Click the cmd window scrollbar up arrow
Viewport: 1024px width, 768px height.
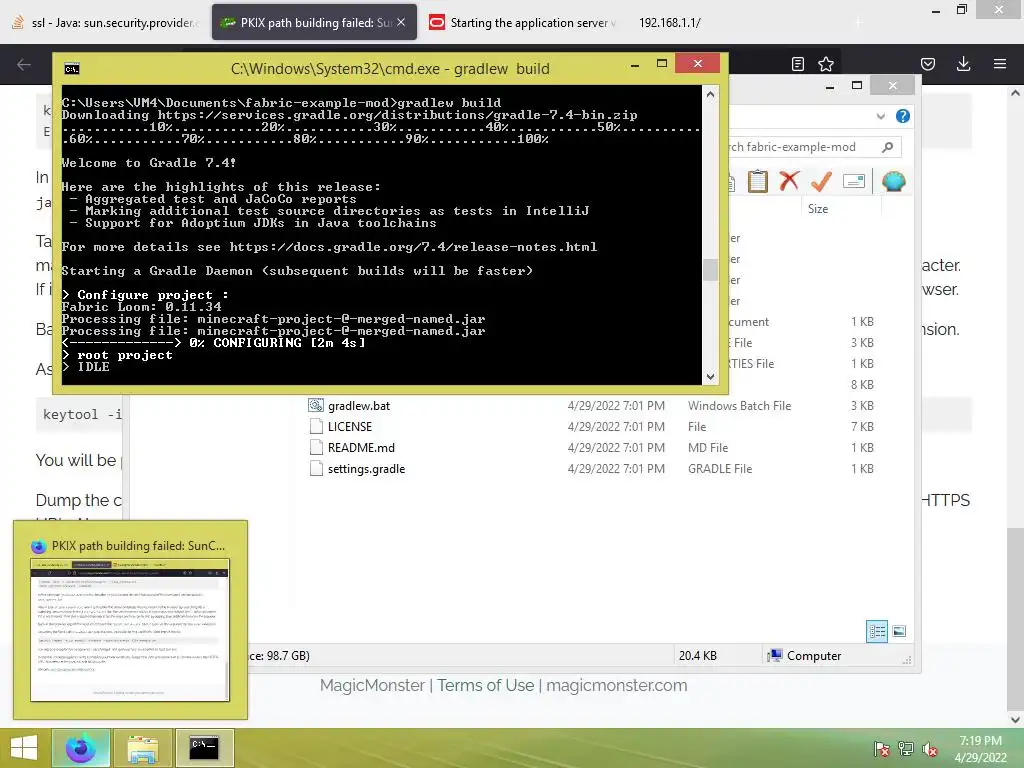click(711, 95)
